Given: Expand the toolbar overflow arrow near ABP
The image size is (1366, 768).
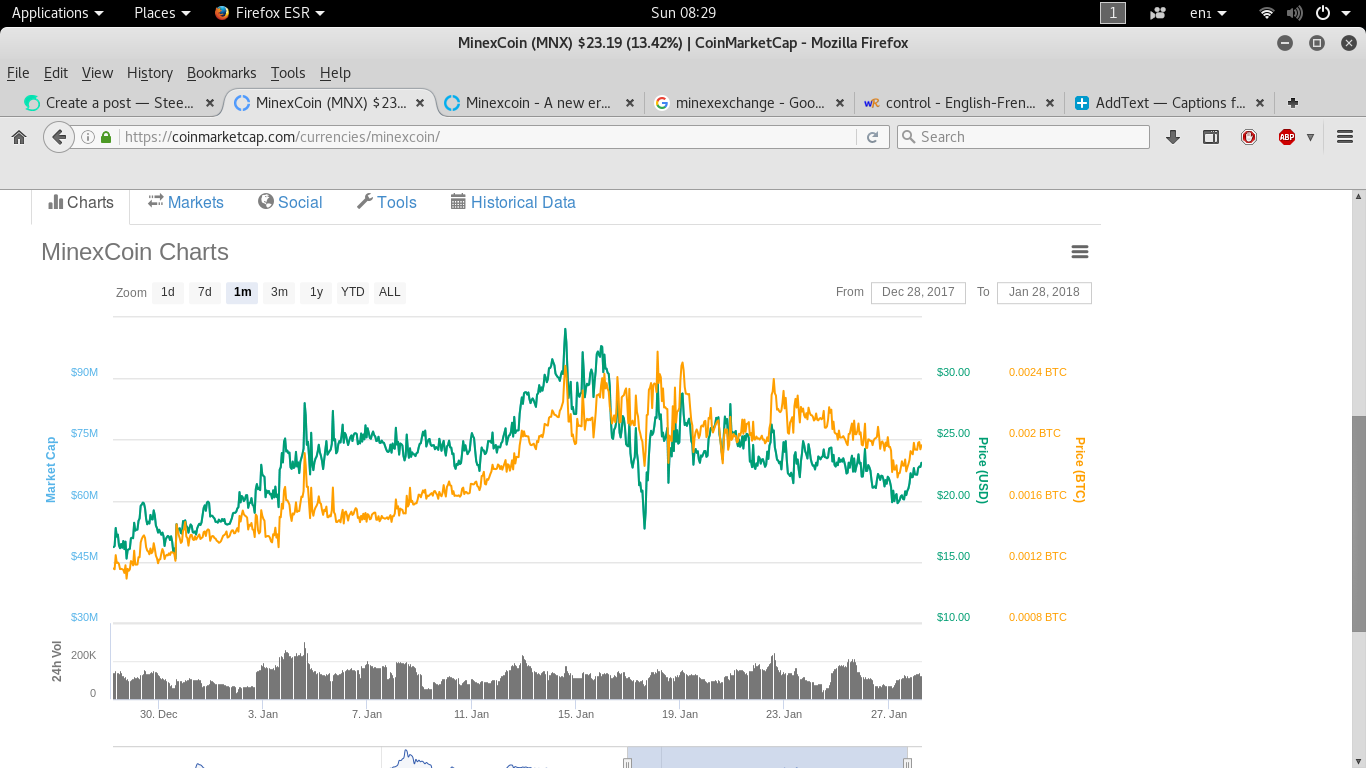Looking at the screenshot, I should 1310,137.
